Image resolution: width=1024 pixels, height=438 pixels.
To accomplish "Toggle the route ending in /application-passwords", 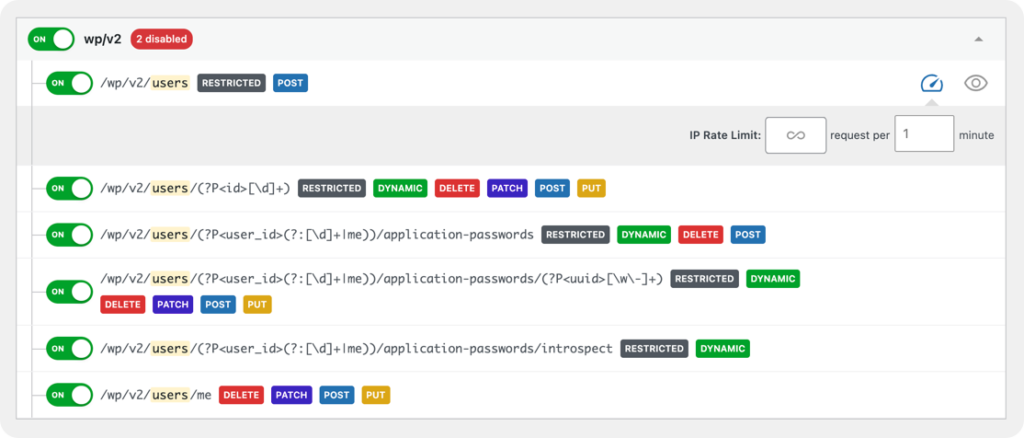I will [69, 234].
